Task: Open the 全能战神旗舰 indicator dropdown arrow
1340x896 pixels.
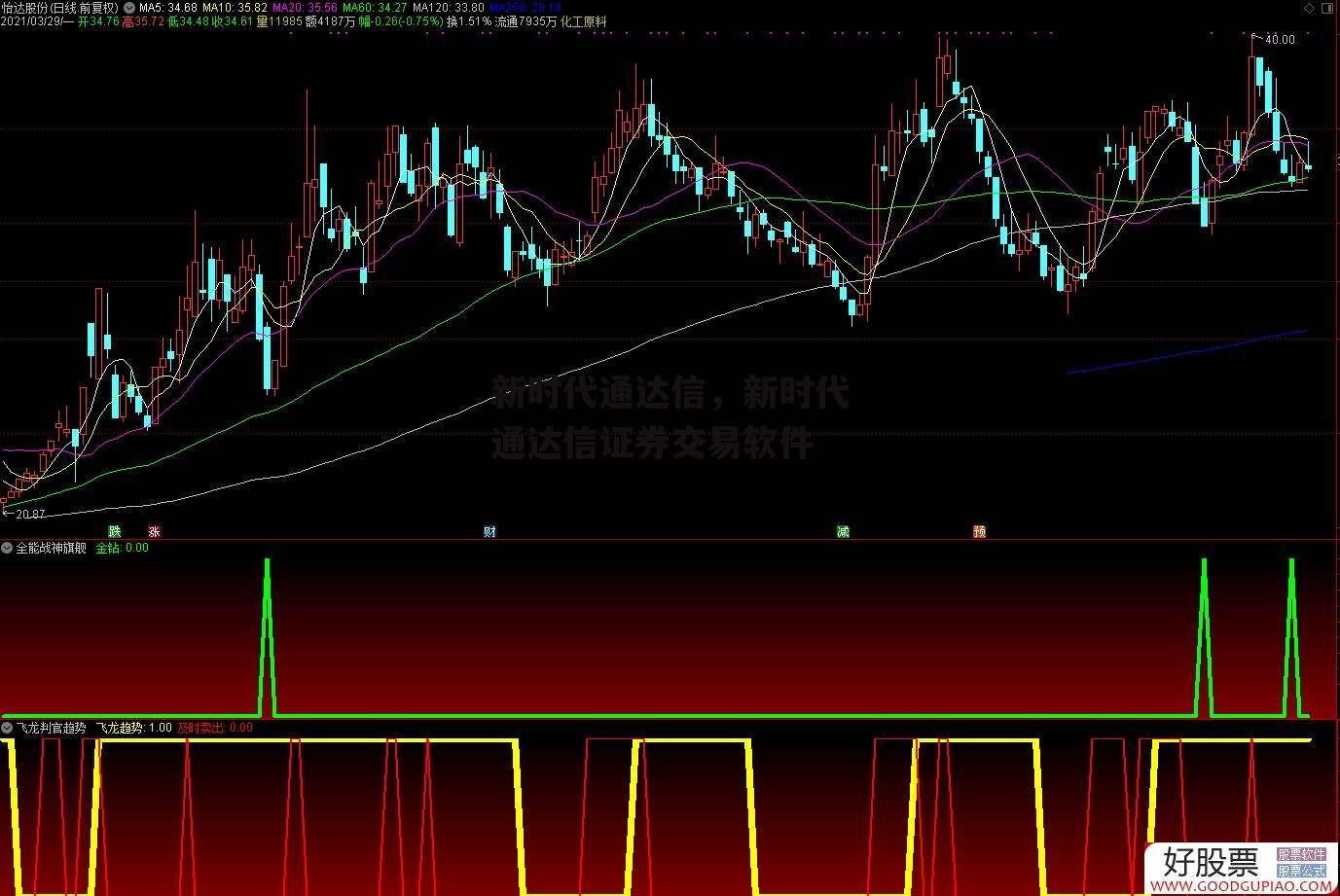Action: pos(7,548)
